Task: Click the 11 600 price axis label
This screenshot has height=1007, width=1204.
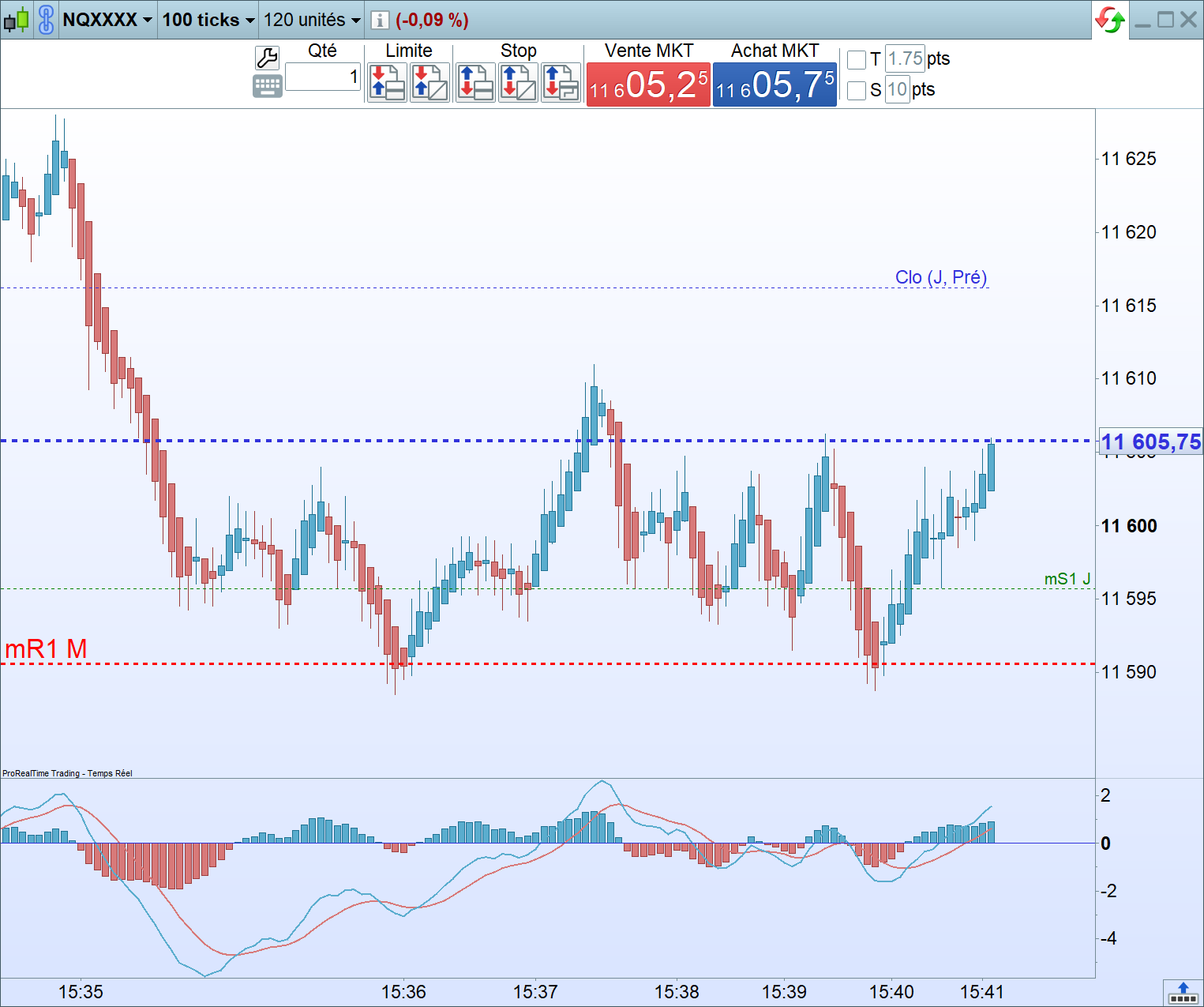Action: point(1129,526)
